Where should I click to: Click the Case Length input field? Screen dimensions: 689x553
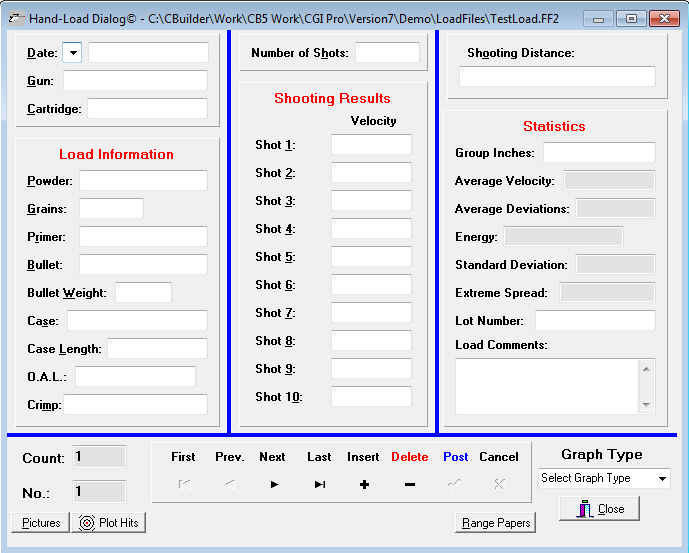tap(157, 349)
